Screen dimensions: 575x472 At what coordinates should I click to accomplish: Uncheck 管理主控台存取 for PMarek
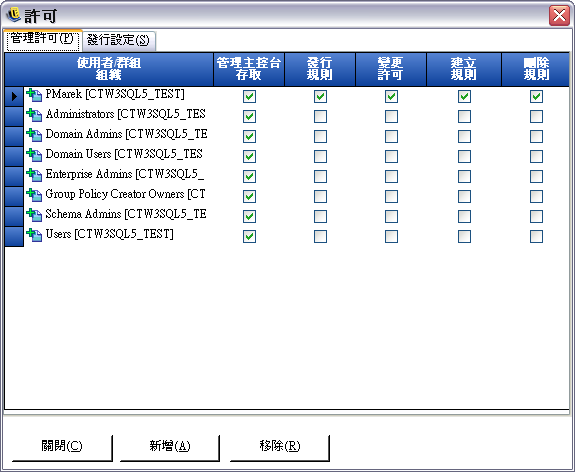249,96
